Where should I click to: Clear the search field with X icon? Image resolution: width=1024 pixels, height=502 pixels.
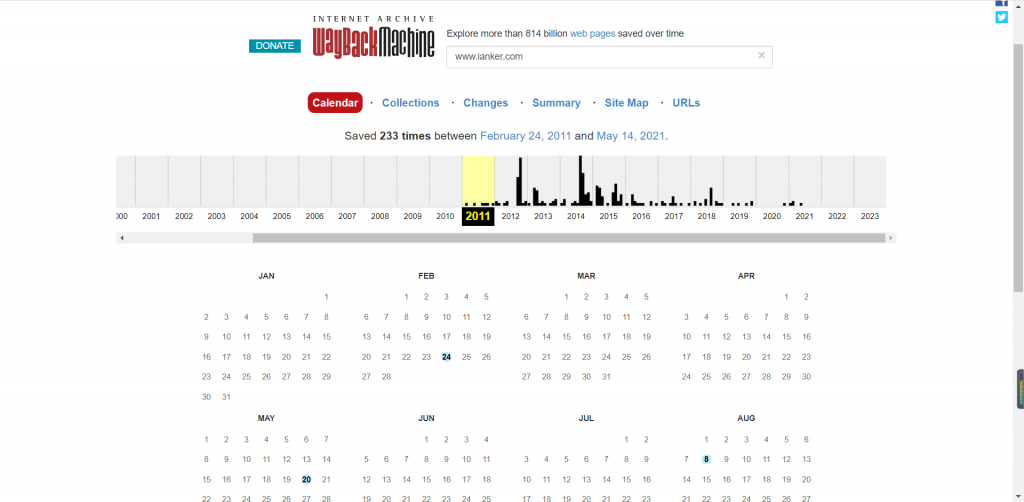pos(761,55)
